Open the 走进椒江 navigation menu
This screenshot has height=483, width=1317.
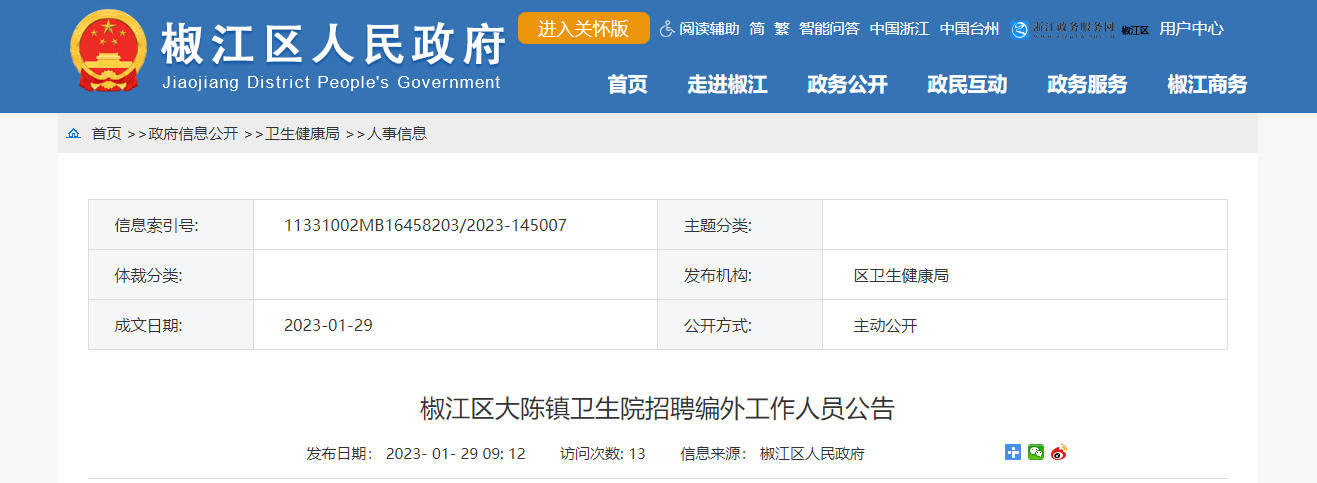tap(727, 85)
